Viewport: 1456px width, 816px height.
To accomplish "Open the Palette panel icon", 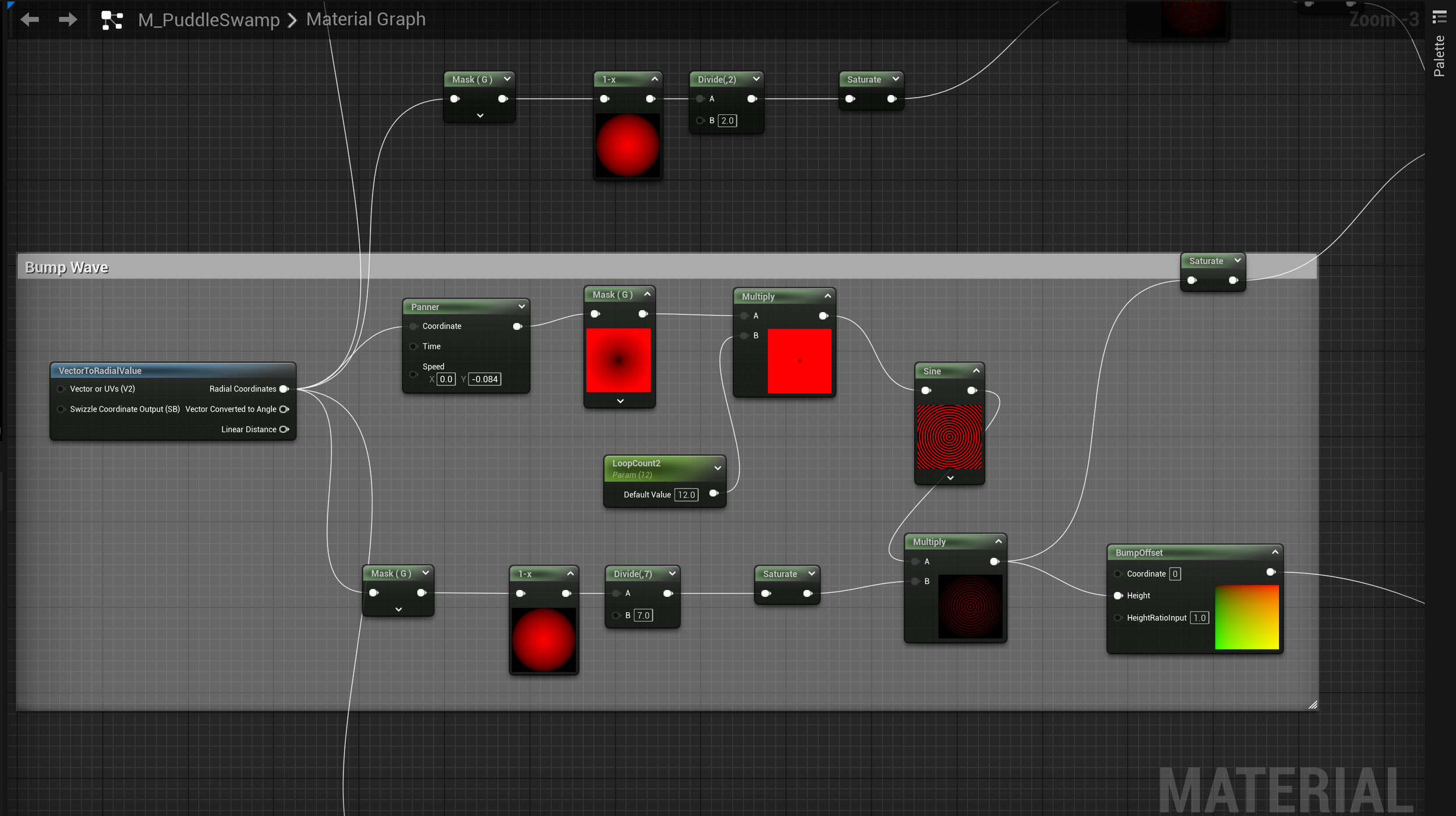I will (1439, 17).
